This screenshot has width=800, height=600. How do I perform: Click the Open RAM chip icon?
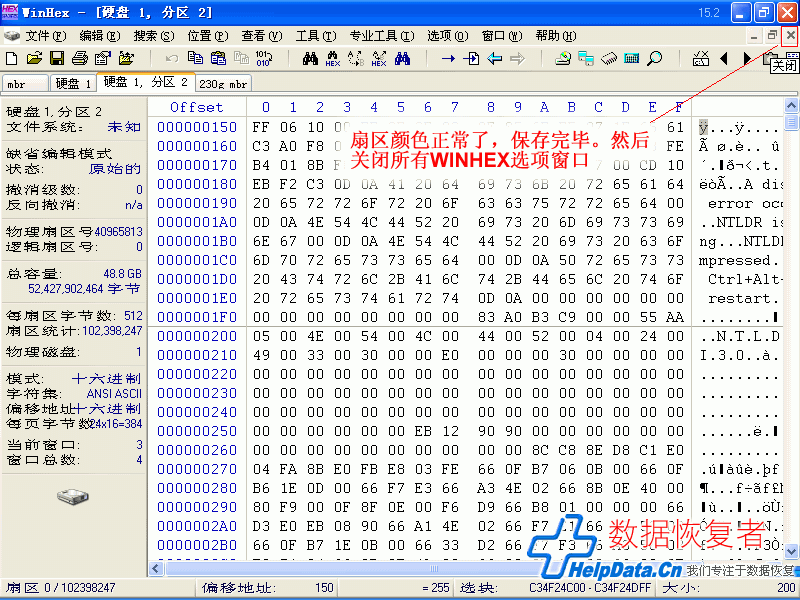609,58
